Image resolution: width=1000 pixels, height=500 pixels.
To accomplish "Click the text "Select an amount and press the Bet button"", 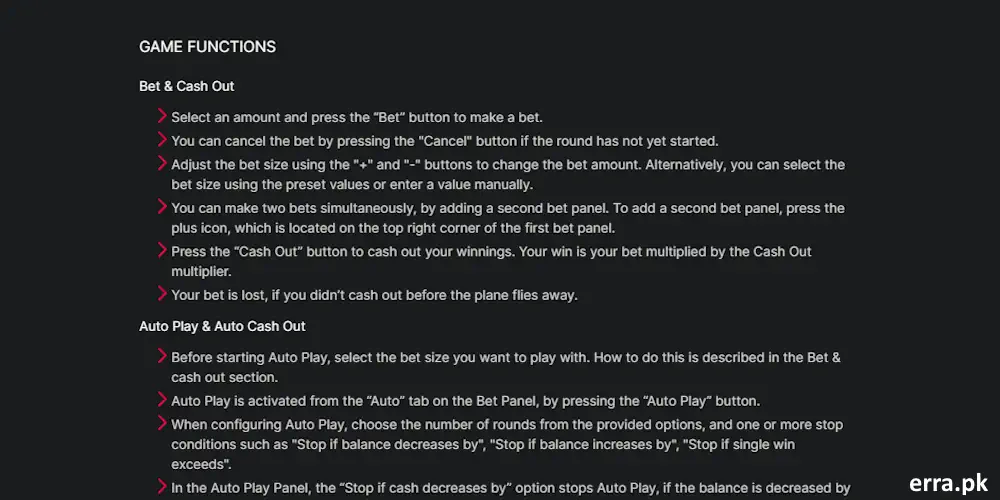I will click(x=357, y=118).
